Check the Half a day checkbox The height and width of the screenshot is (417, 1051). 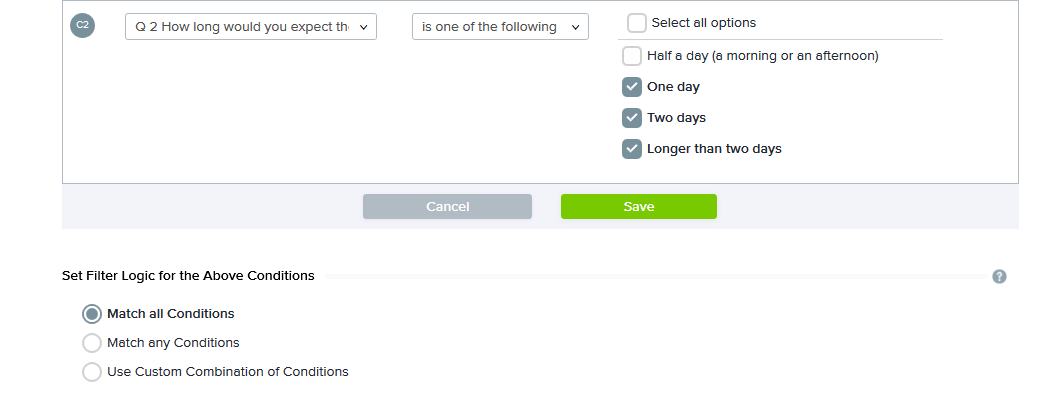(632, 56)
